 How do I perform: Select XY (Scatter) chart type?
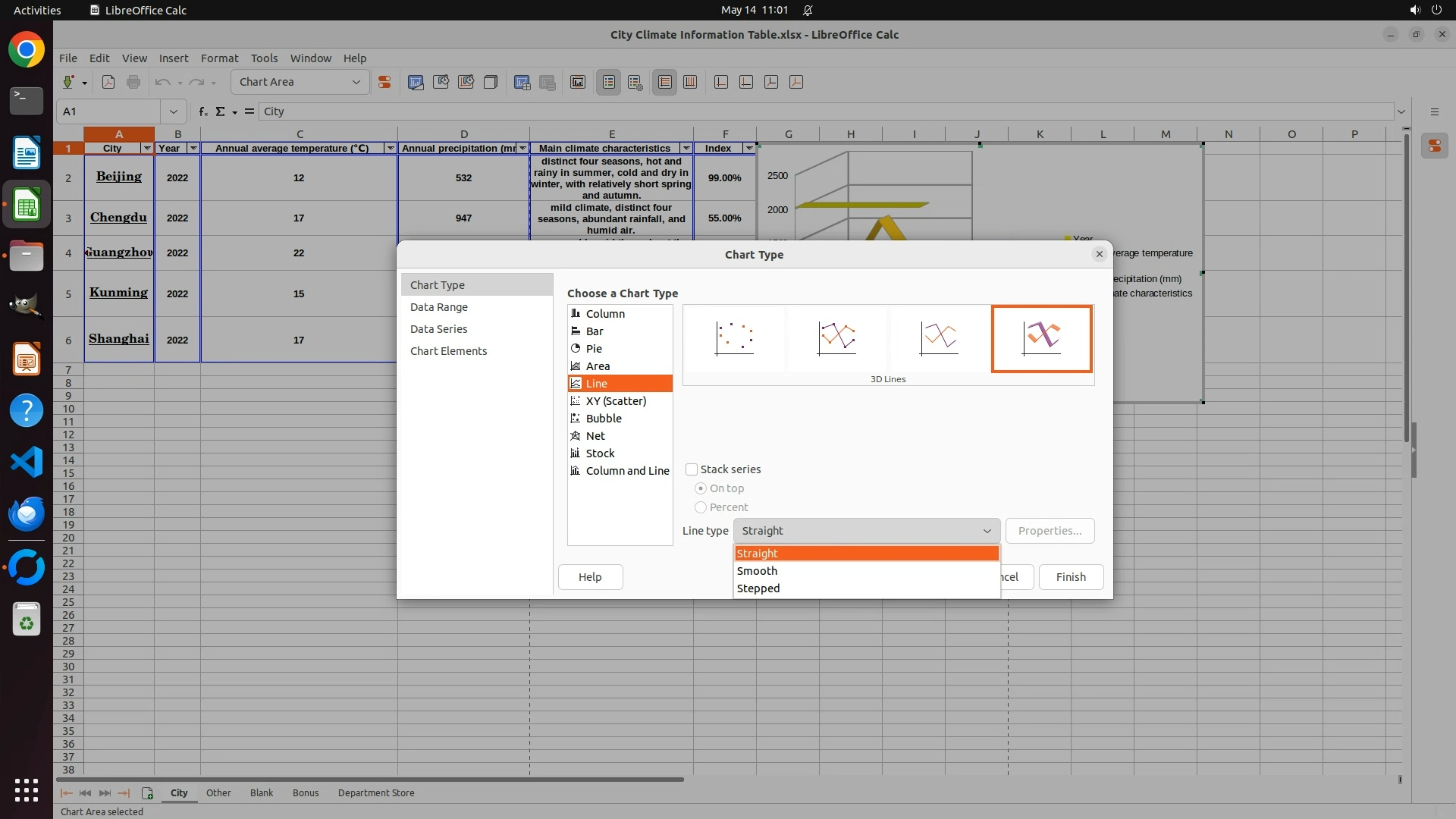(616, 401)
